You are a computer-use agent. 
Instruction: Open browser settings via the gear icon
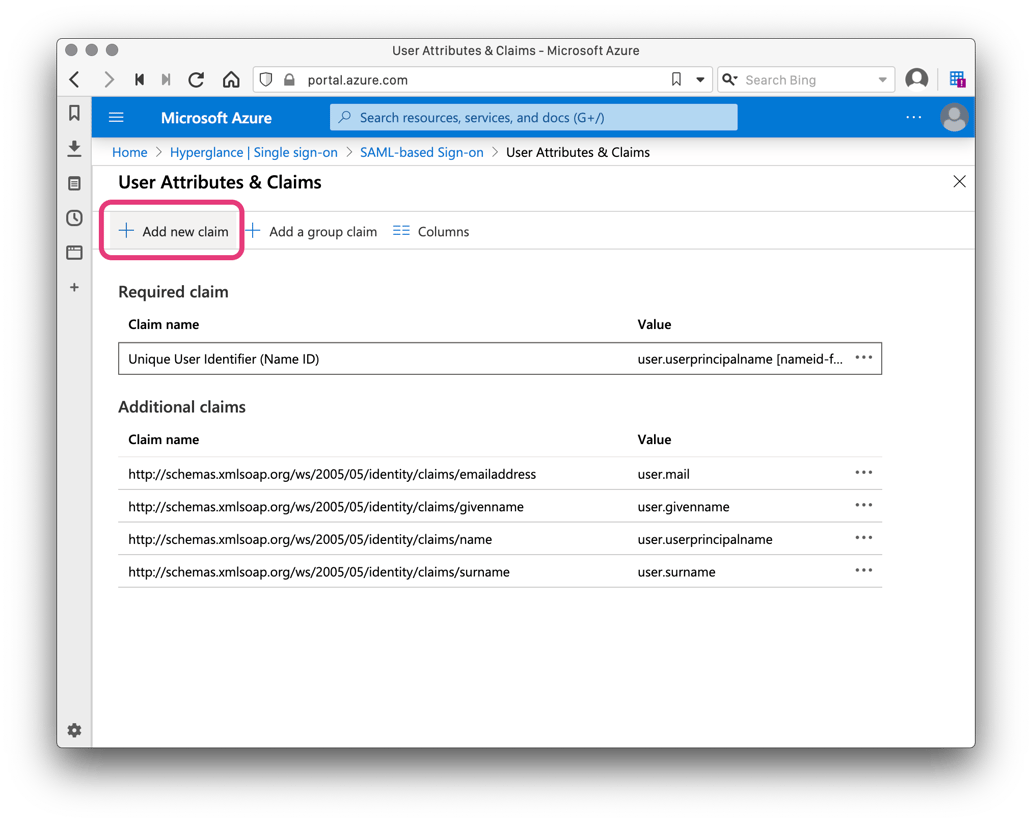click(73, 730)
